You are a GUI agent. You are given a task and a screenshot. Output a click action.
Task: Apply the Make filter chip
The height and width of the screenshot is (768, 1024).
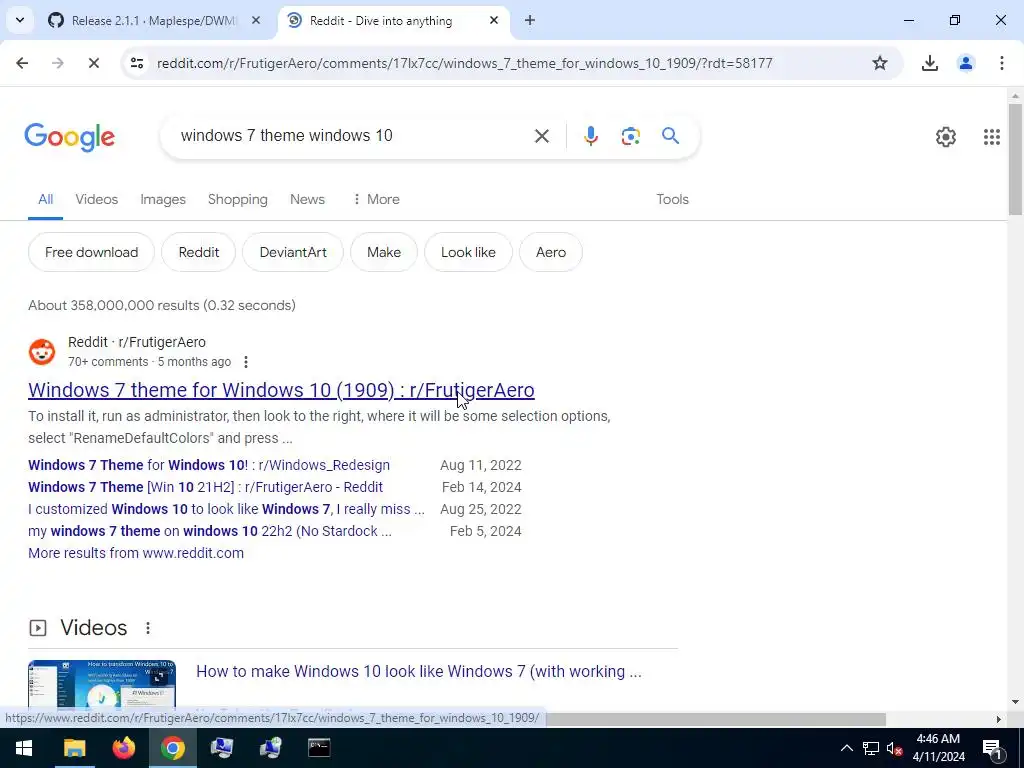[x=383, y=252]
